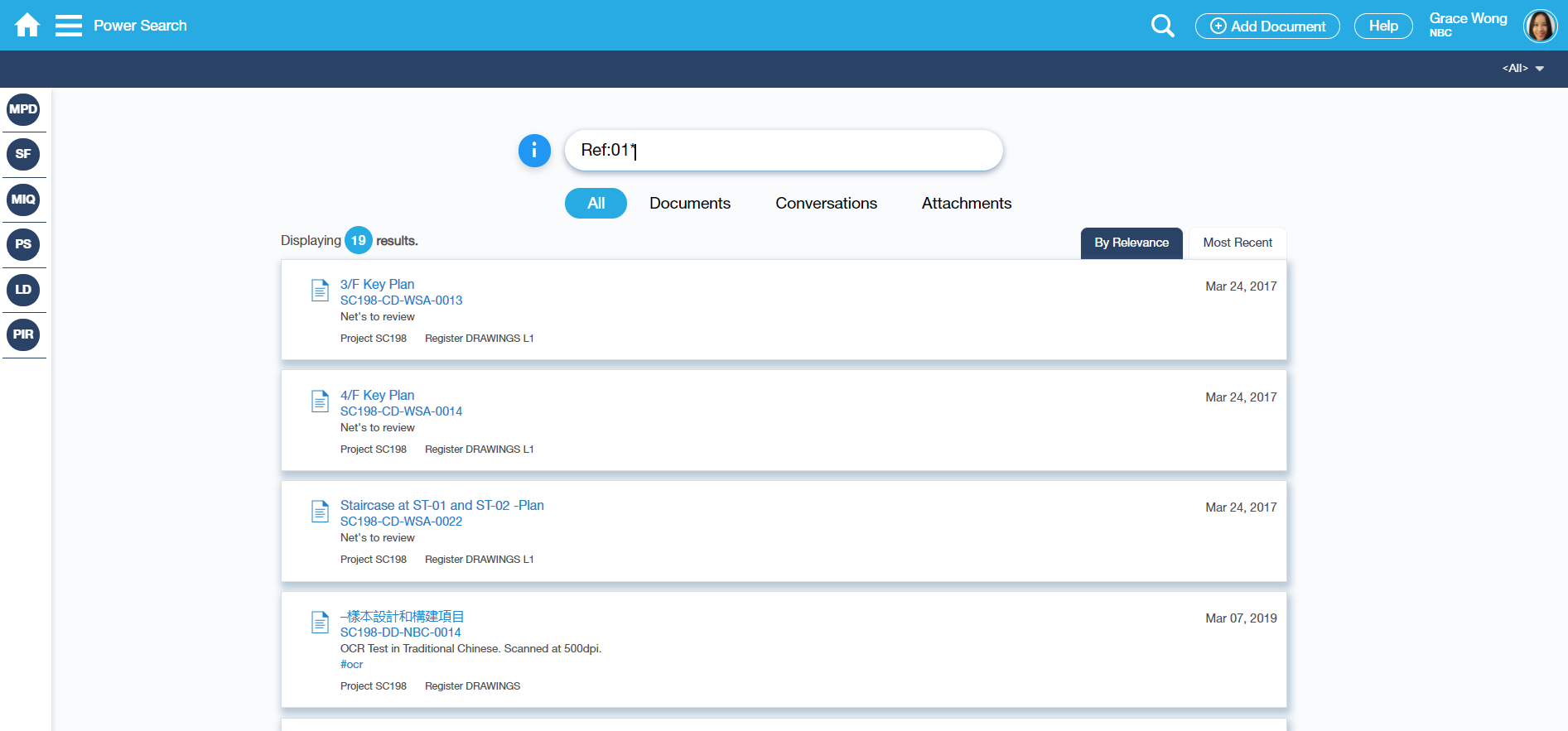Viewport: 1568px width, 731px height.
Task: Open the 3/F Key Plan document link
Action: (x=377, y=284)
